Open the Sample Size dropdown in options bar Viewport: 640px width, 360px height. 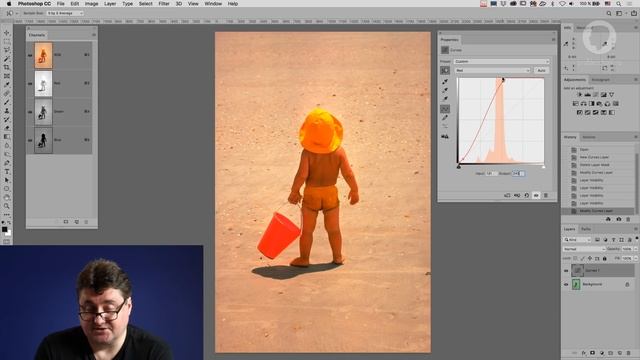point(64,13)
